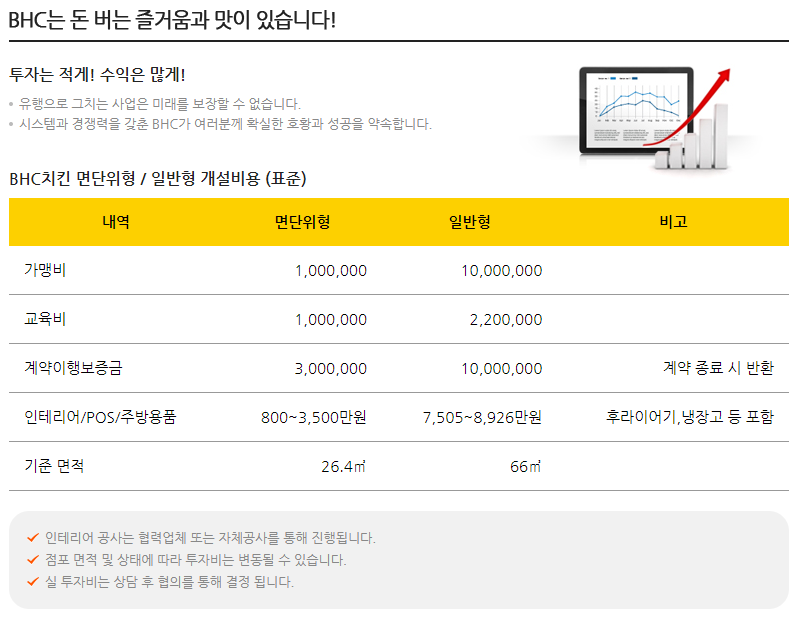Select the subheading '투자는 적게! 수익은 많게!'

tap(97, 75)
